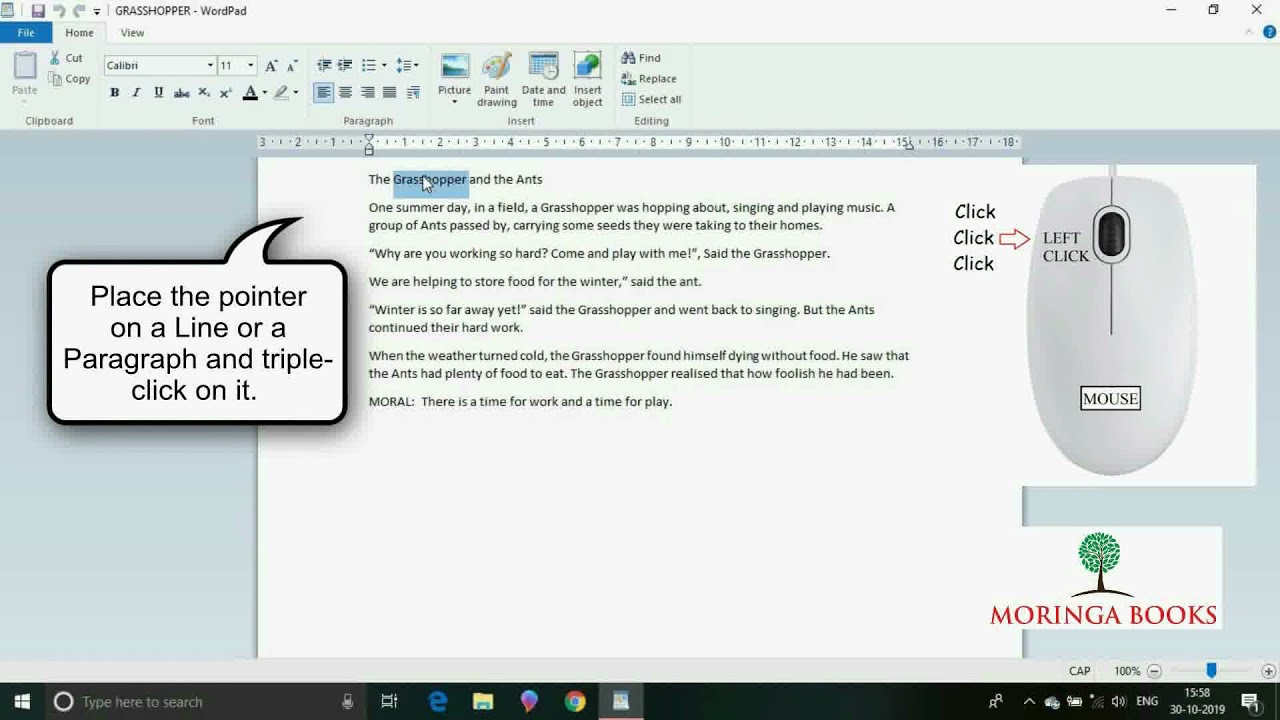
Task: Toggle Strikethrough formatting
Action: (181, 93)
